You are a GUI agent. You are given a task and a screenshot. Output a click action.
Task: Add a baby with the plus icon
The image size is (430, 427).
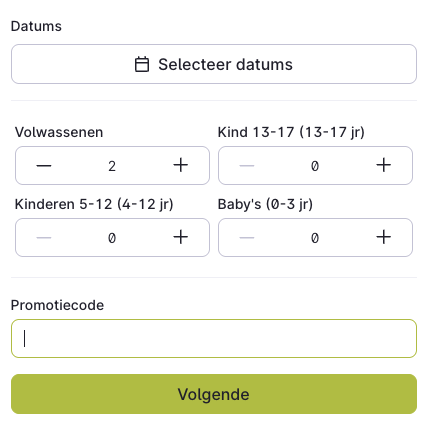(x=384, y=237)
